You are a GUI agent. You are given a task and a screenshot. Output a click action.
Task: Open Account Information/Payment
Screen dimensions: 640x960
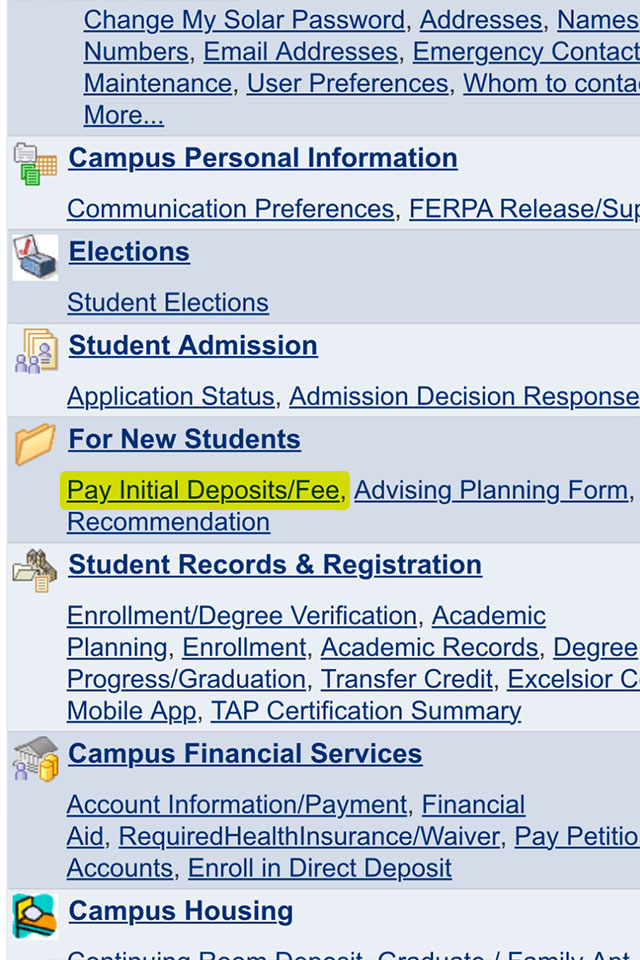click(236, 805)
